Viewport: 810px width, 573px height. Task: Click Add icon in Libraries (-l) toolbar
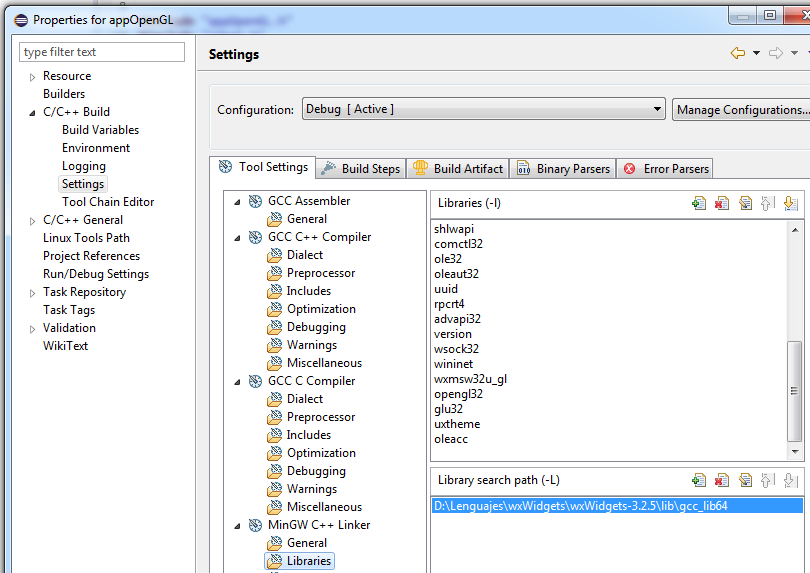pyautogui.click(x=699, y=203)
